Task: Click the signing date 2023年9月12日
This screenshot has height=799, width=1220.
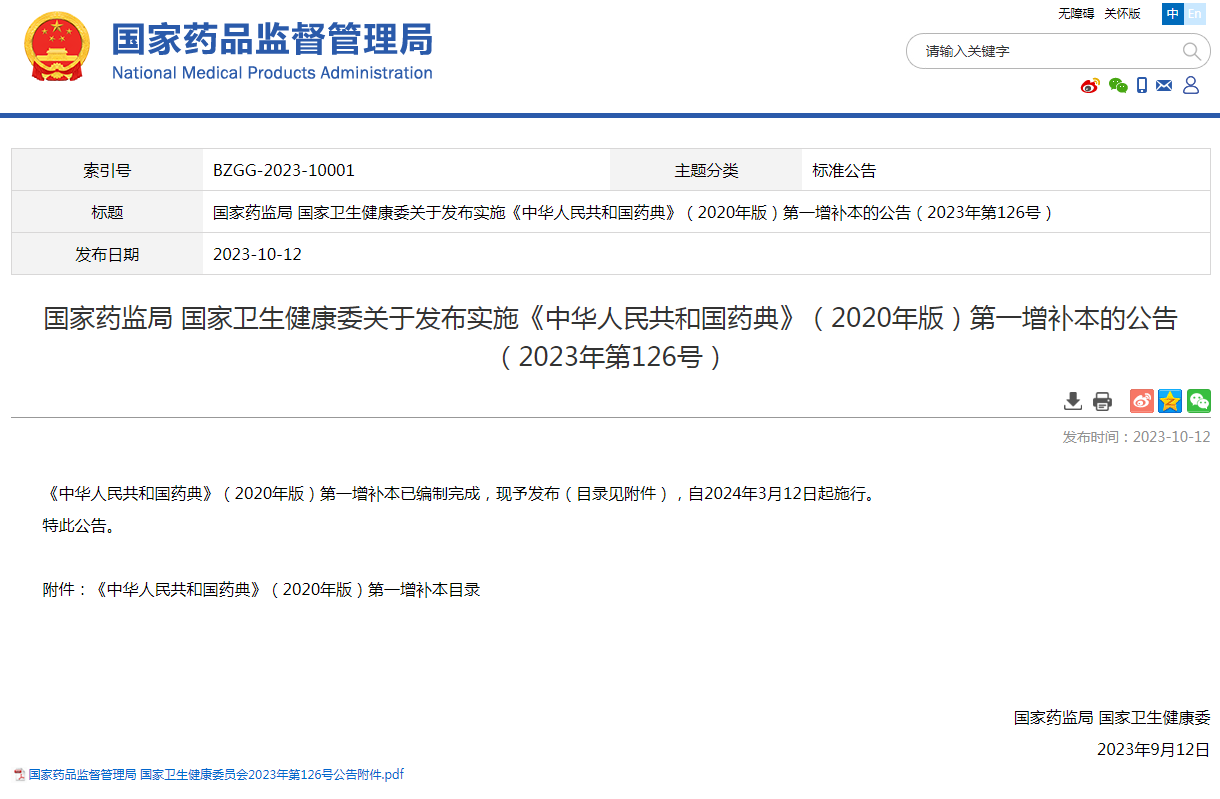Action: tap(1154, 750)
